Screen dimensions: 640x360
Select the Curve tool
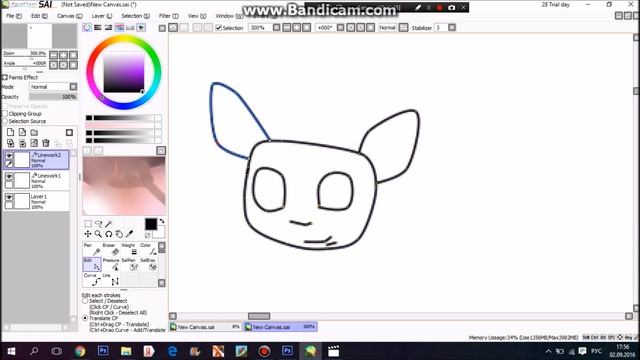click(x=92, y=279)
